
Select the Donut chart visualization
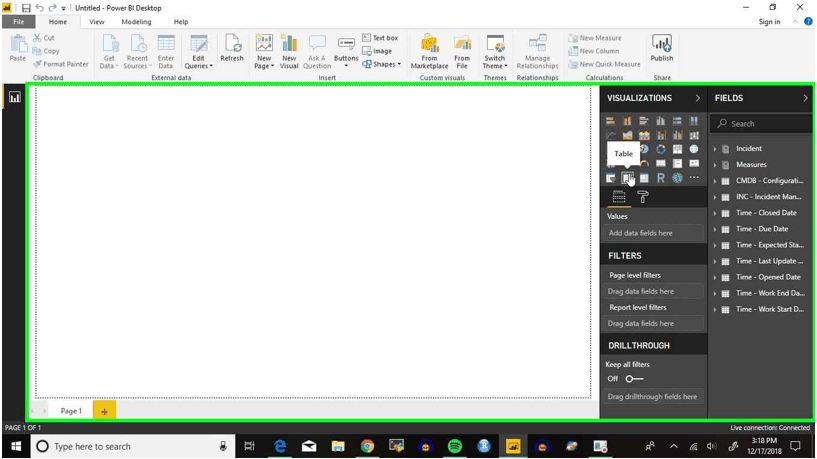[x=661, y=149]
